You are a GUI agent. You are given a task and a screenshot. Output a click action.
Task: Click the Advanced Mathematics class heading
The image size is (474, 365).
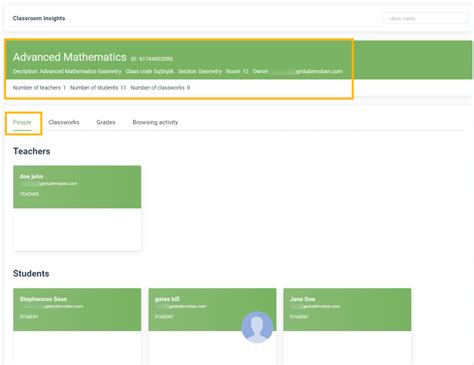point(70,57)
